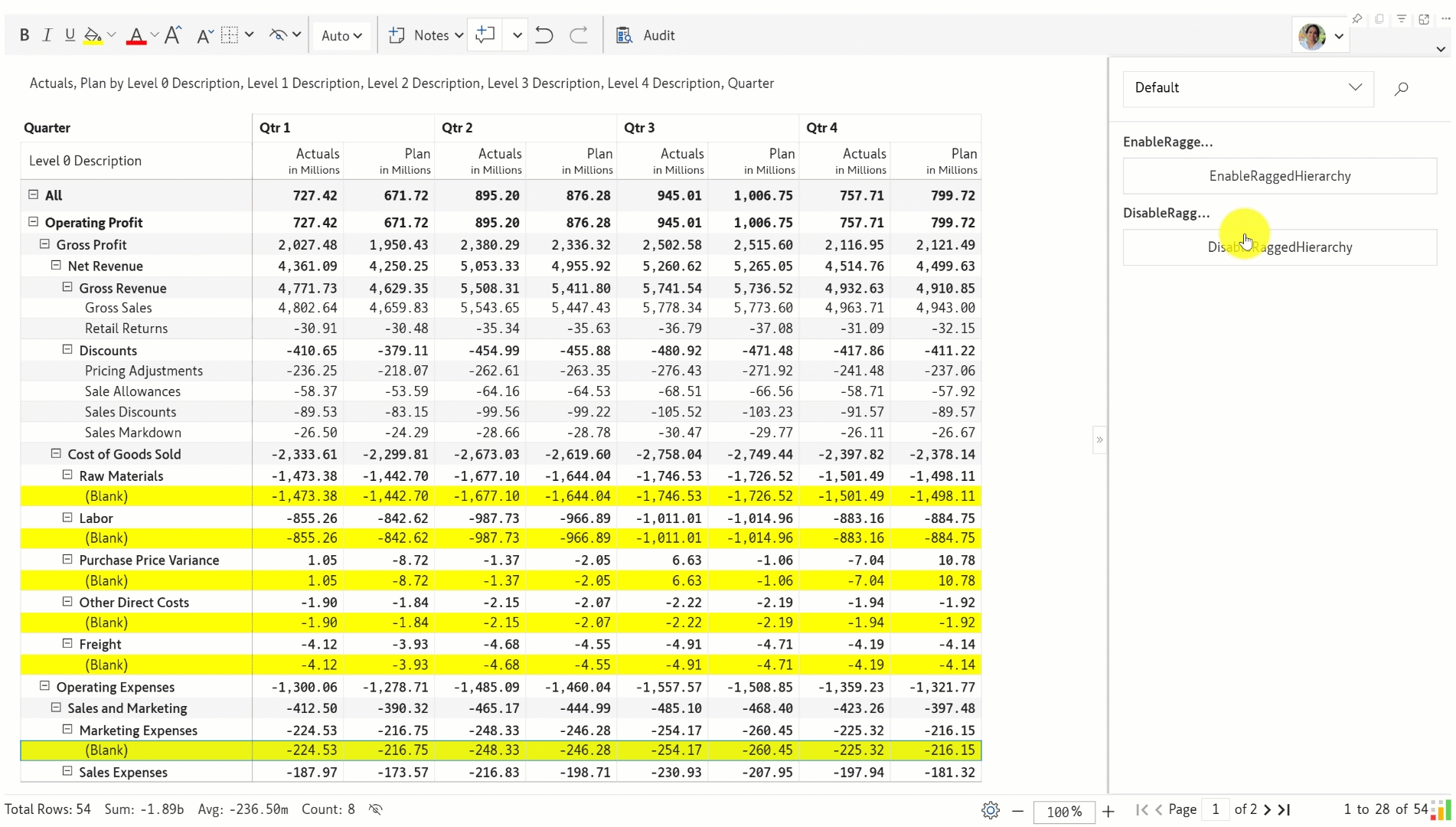Go to the next page

point(1268,809)
